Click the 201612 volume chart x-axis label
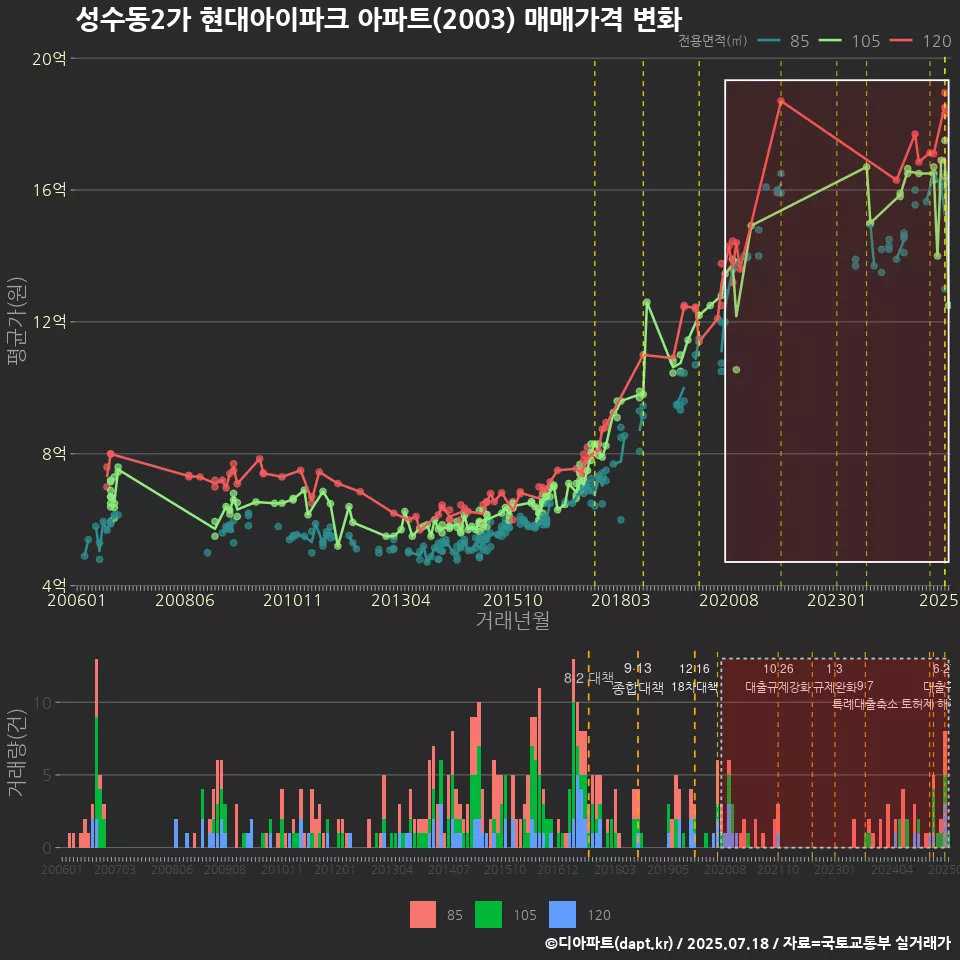Screen dimensions: 960x960 pos(558,869)
